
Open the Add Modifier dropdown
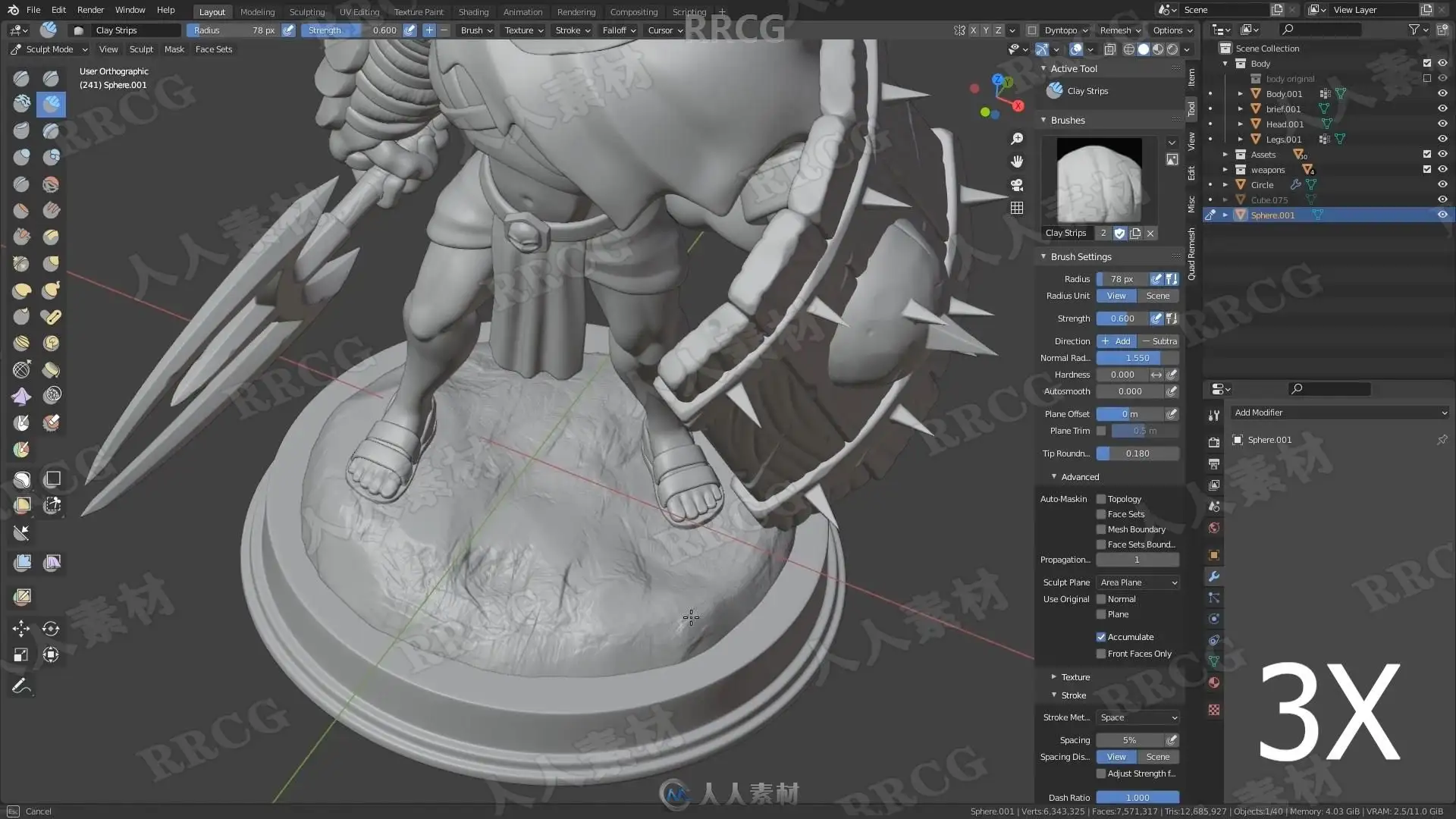(1340, 413)
